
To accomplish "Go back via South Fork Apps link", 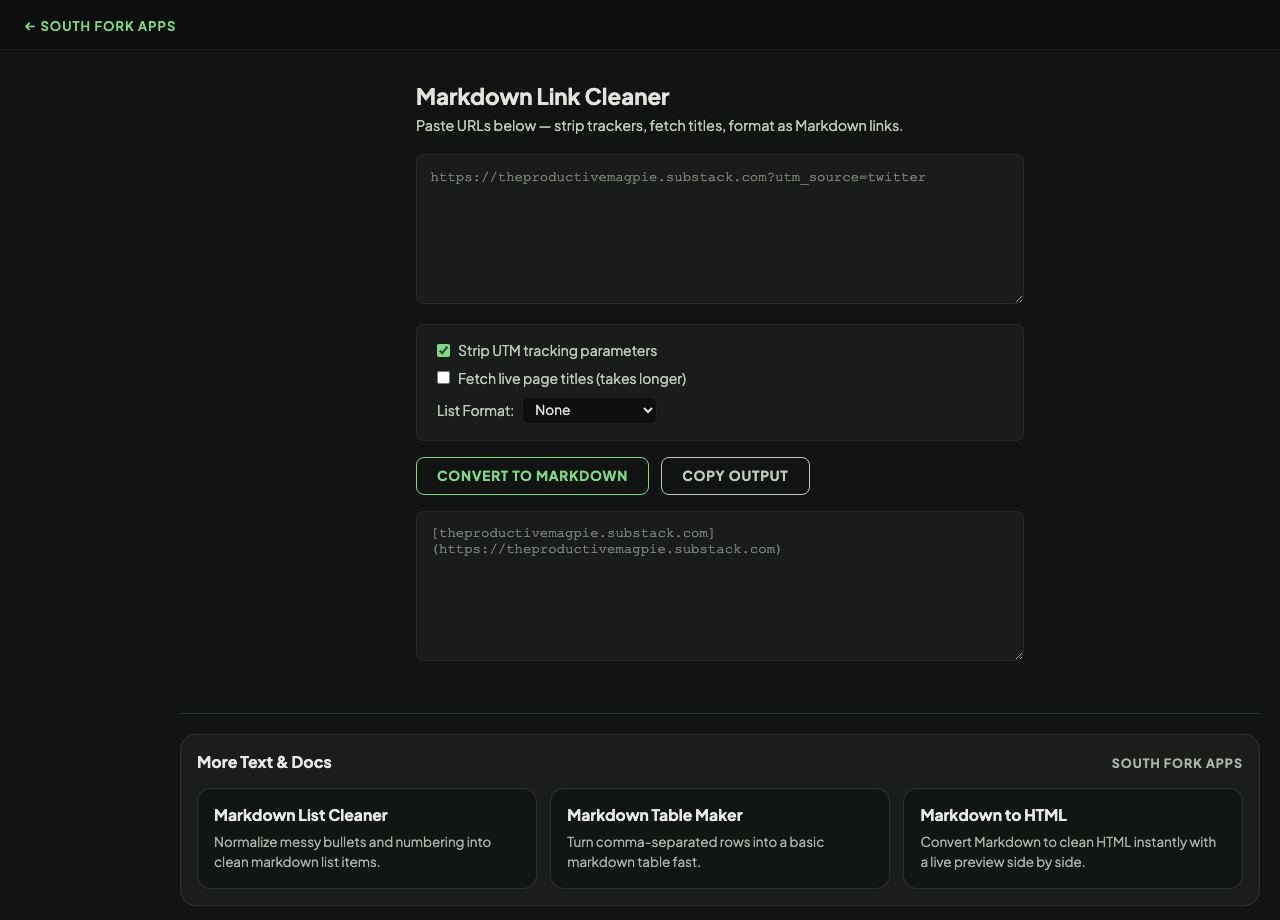I will coord(100,26).
